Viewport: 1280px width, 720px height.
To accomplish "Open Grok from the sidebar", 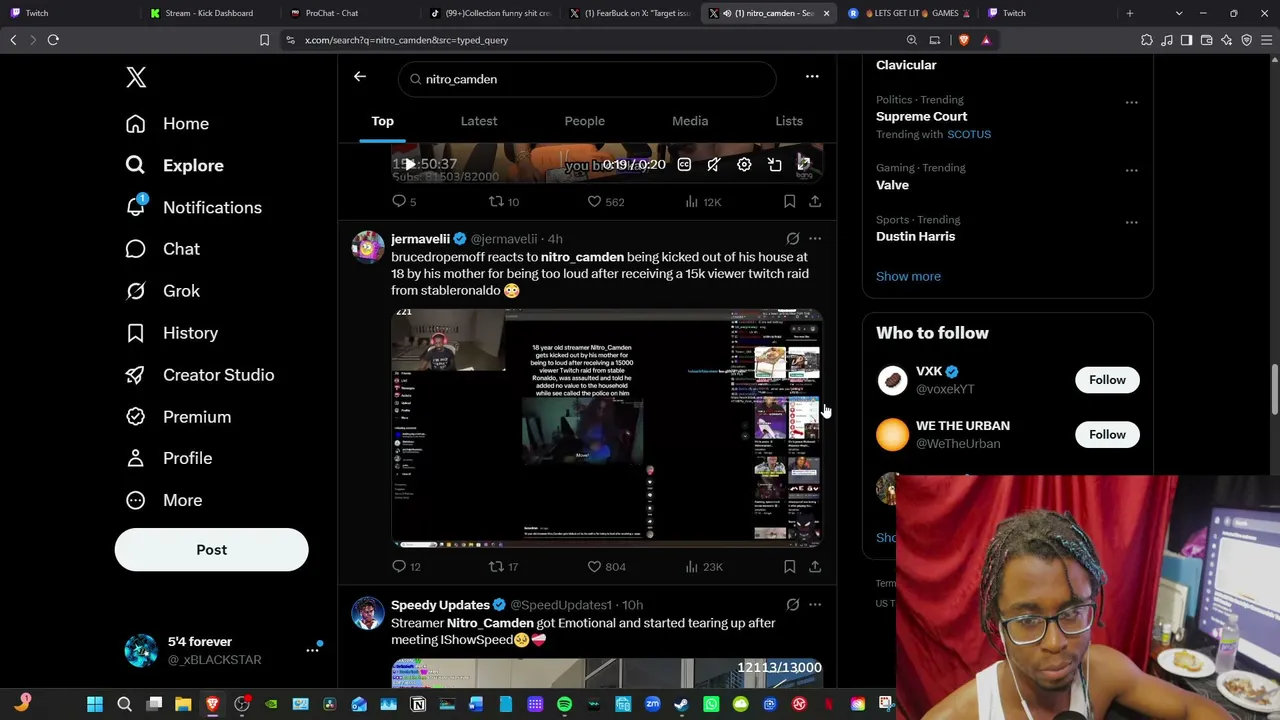I will pyautogui.click(x=162, y=291).
